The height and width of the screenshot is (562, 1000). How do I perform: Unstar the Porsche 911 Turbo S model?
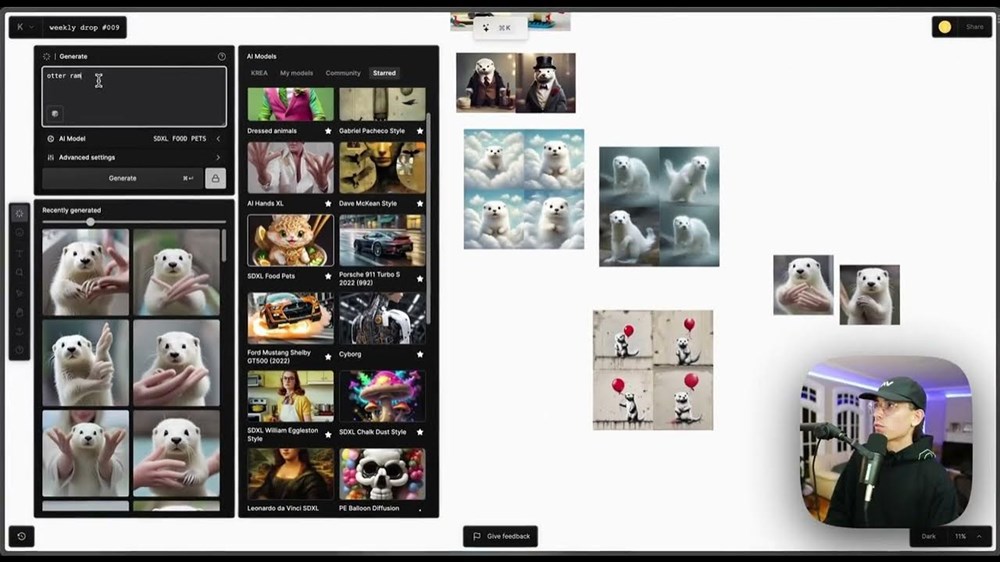tap(420, 279)
